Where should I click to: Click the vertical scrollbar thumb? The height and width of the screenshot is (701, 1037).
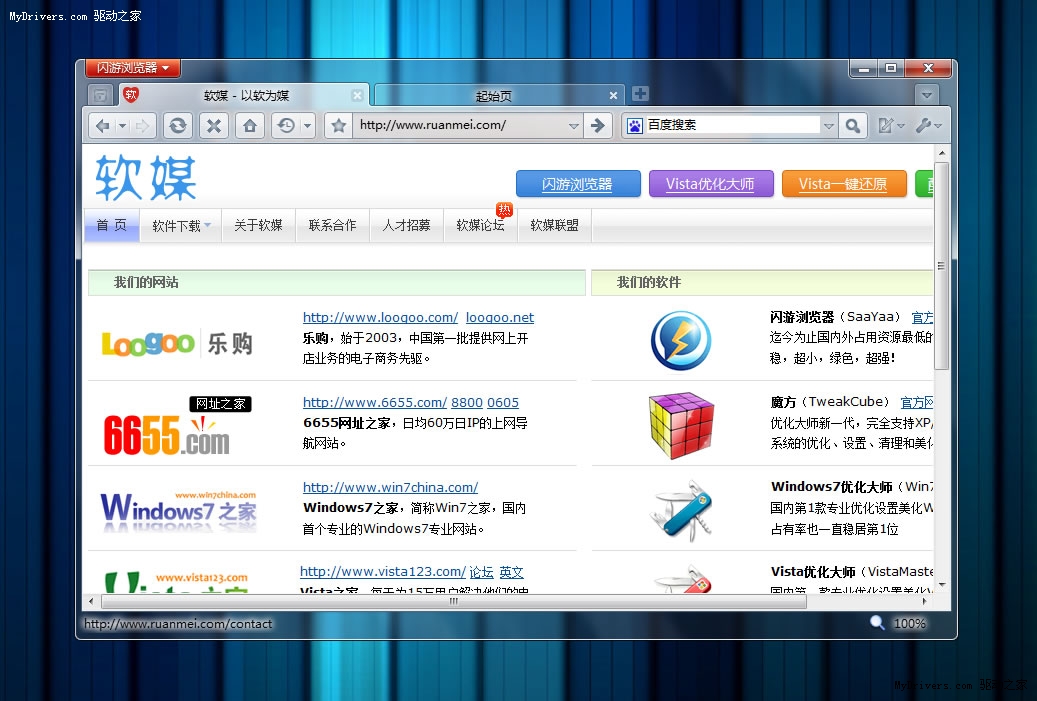click(x=942, y=266)
